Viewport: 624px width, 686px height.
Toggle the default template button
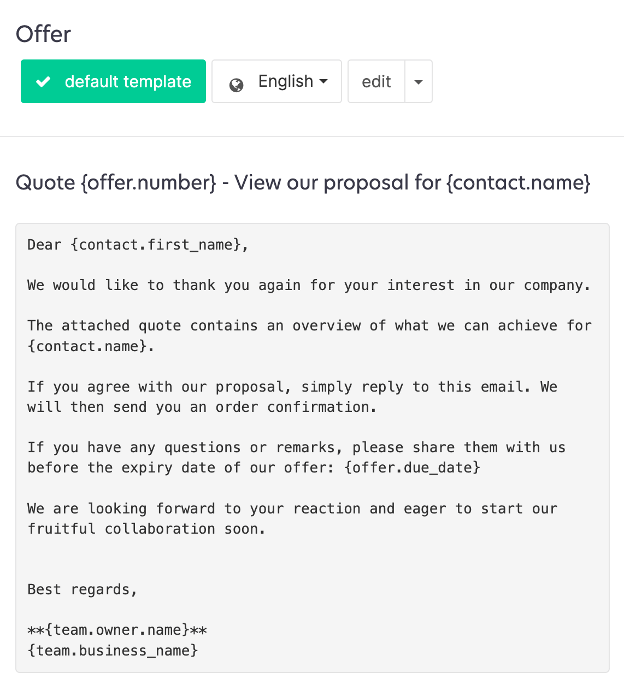[113, 82]
